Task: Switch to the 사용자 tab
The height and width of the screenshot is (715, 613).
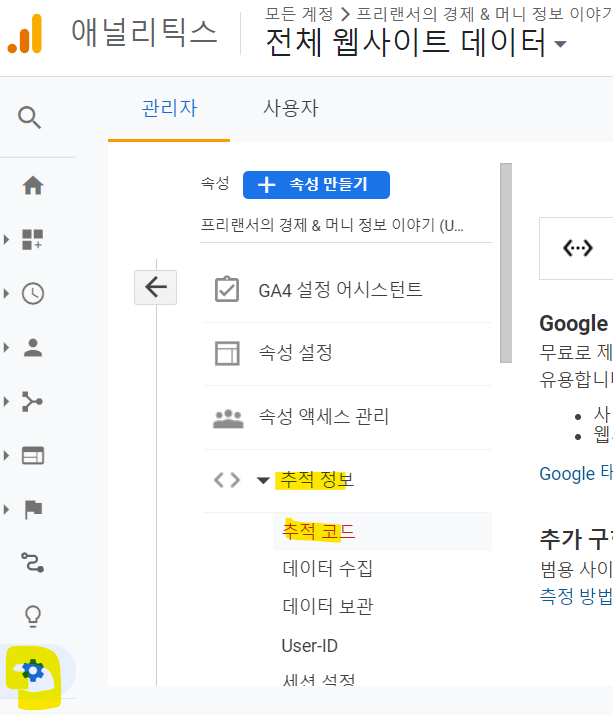Action: point(291,109)
